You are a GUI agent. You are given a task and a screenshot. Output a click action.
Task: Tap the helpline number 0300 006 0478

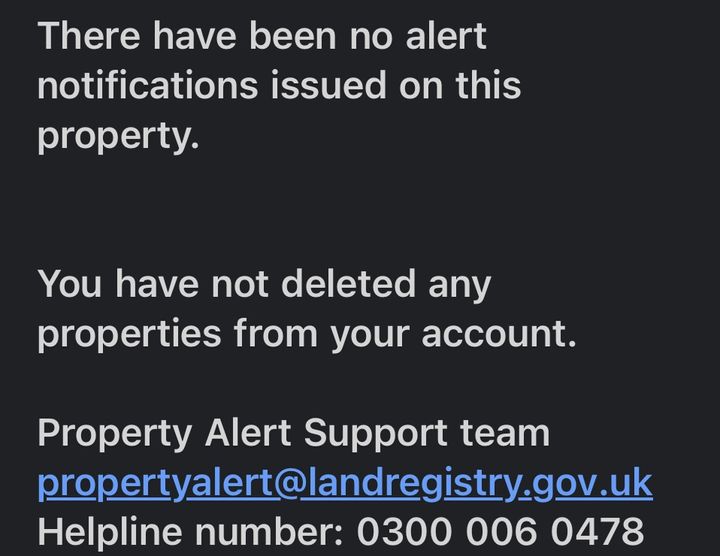pos(500,531)
